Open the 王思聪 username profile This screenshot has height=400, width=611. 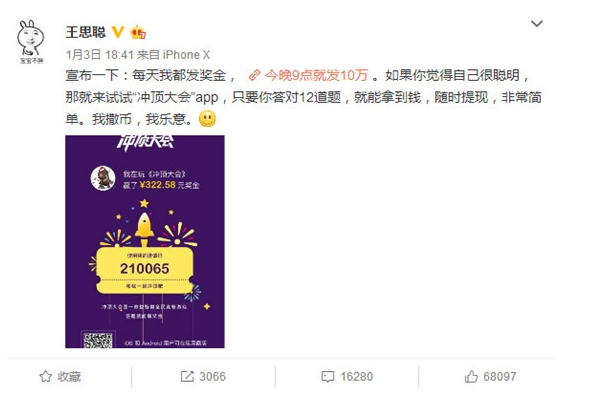point(86,32)
